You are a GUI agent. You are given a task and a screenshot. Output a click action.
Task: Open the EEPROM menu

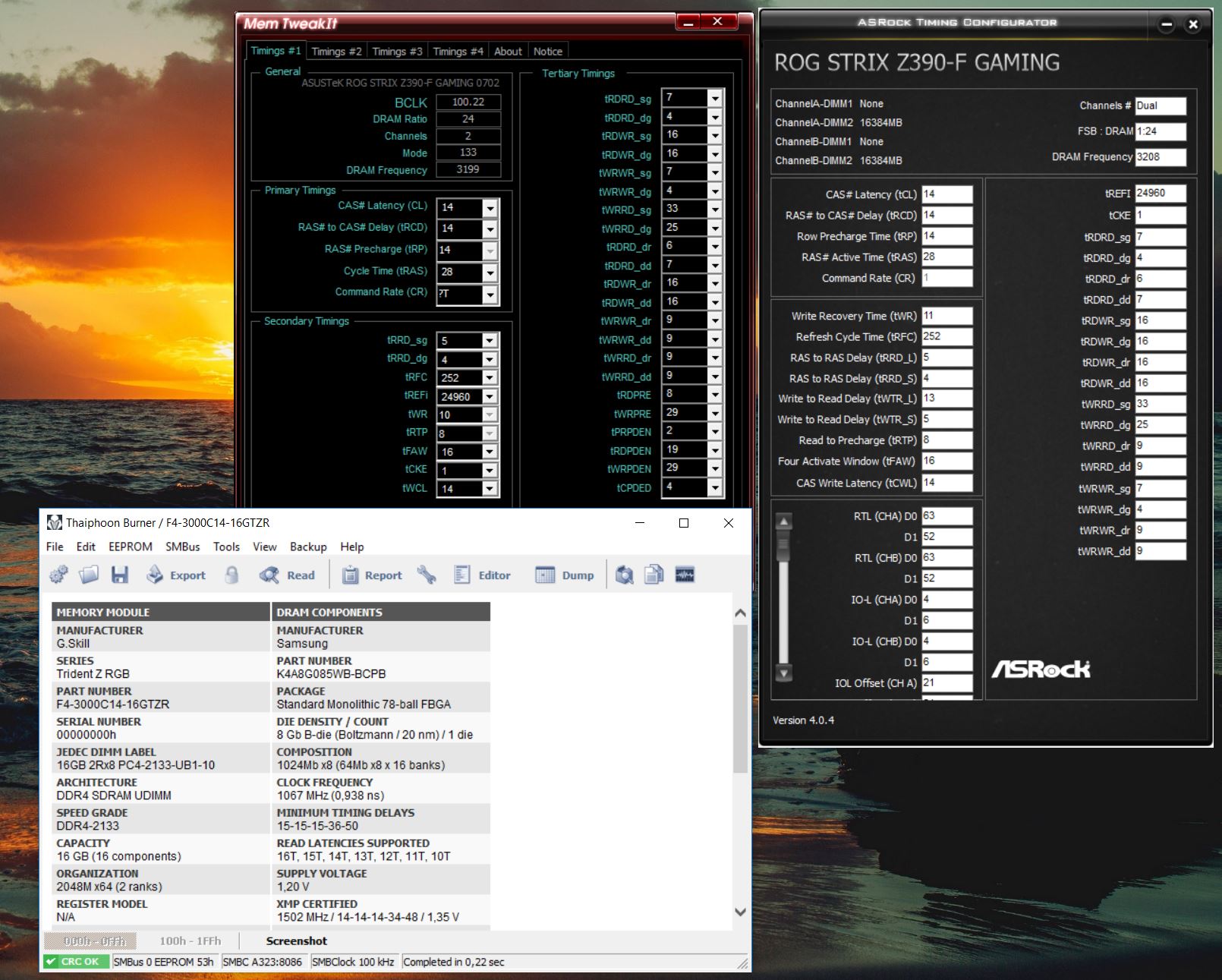coord(131,547)
